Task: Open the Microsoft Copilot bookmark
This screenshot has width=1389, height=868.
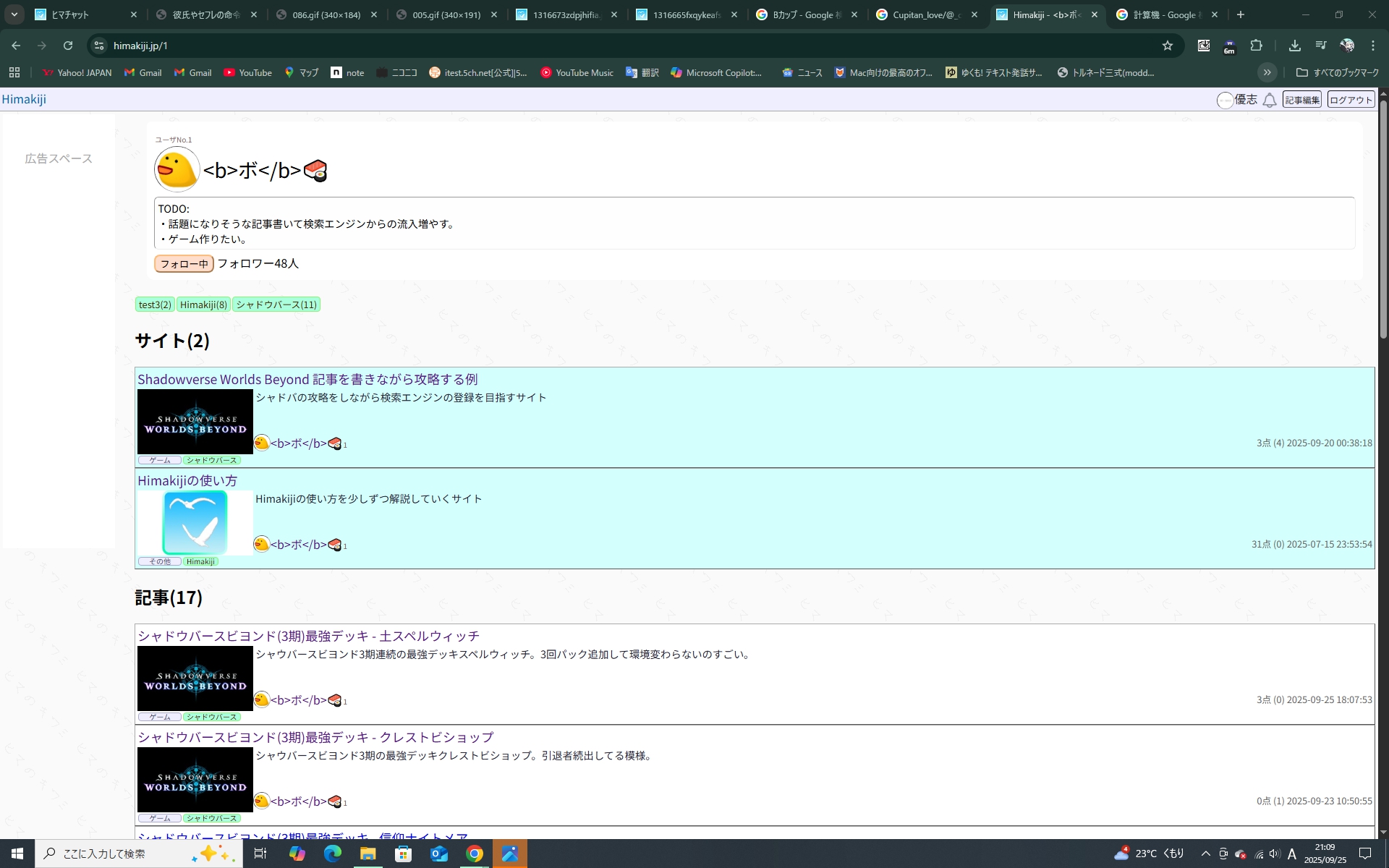Action: pyautogui.click(x=716, y=72)
